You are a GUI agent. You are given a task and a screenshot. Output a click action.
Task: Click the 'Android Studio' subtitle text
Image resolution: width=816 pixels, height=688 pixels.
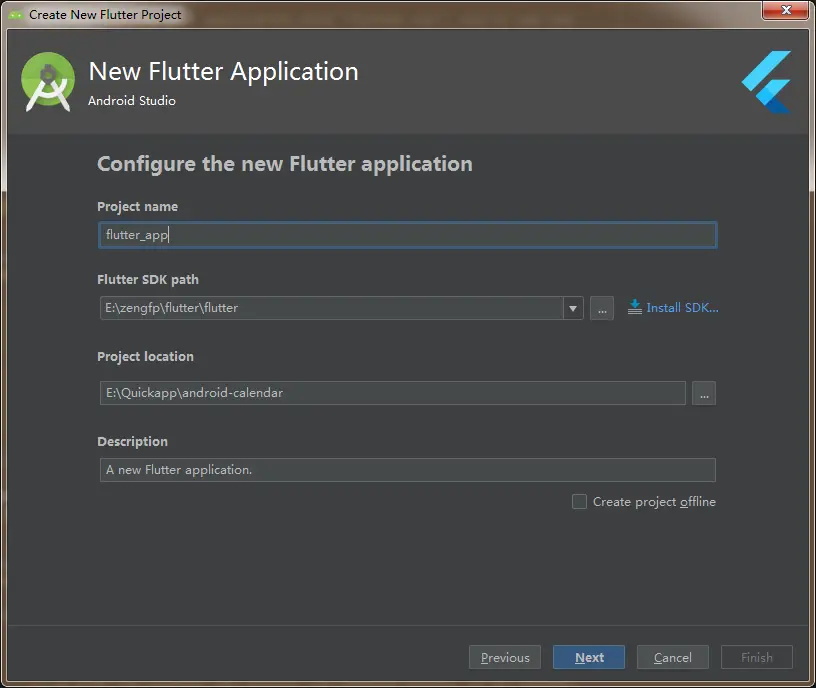coord(132,100)
